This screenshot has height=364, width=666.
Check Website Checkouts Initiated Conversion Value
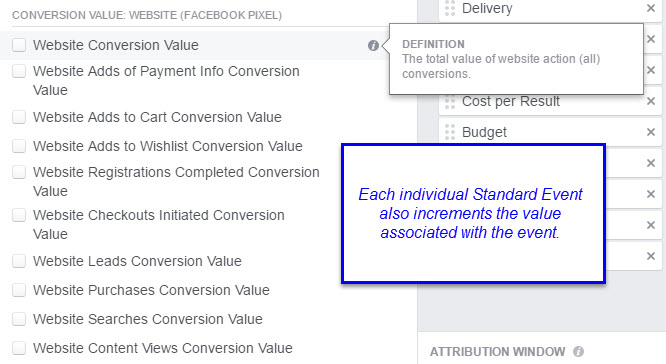click(19, 215)
